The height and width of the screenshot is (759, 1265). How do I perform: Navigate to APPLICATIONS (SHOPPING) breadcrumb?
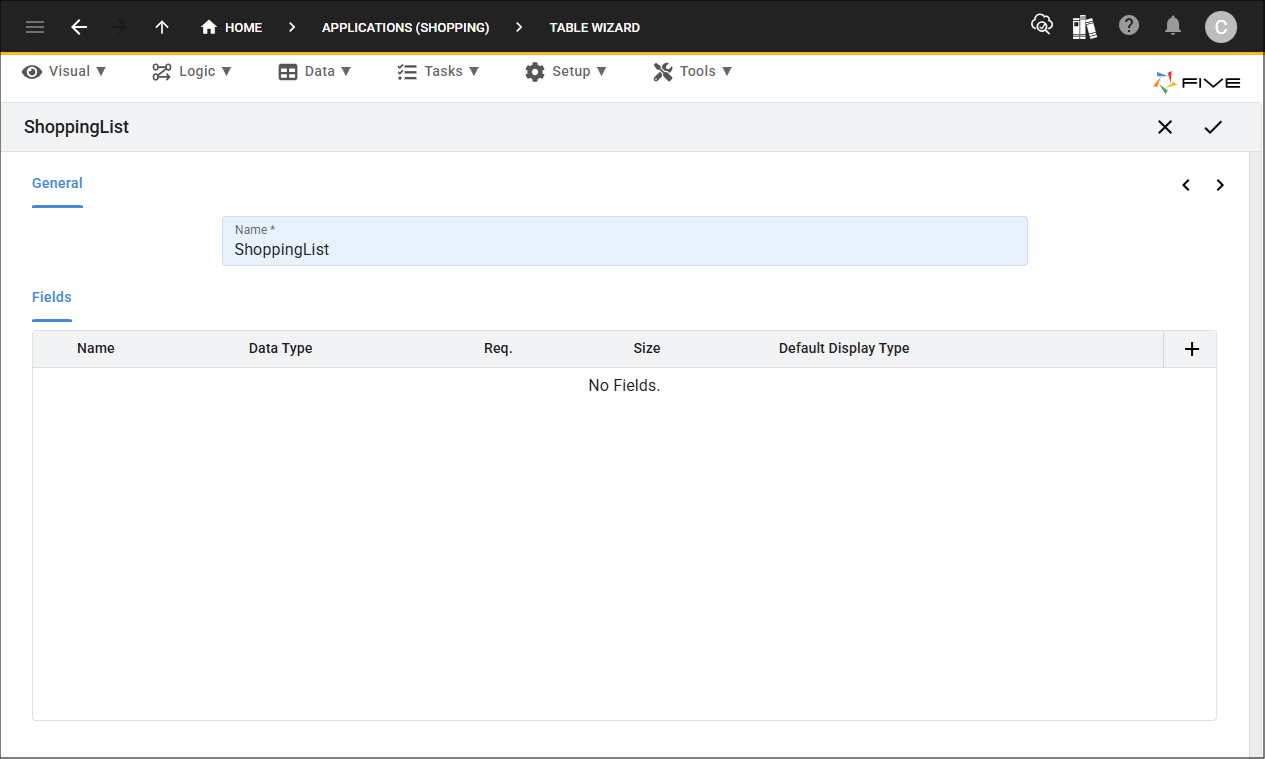[405, 27]
